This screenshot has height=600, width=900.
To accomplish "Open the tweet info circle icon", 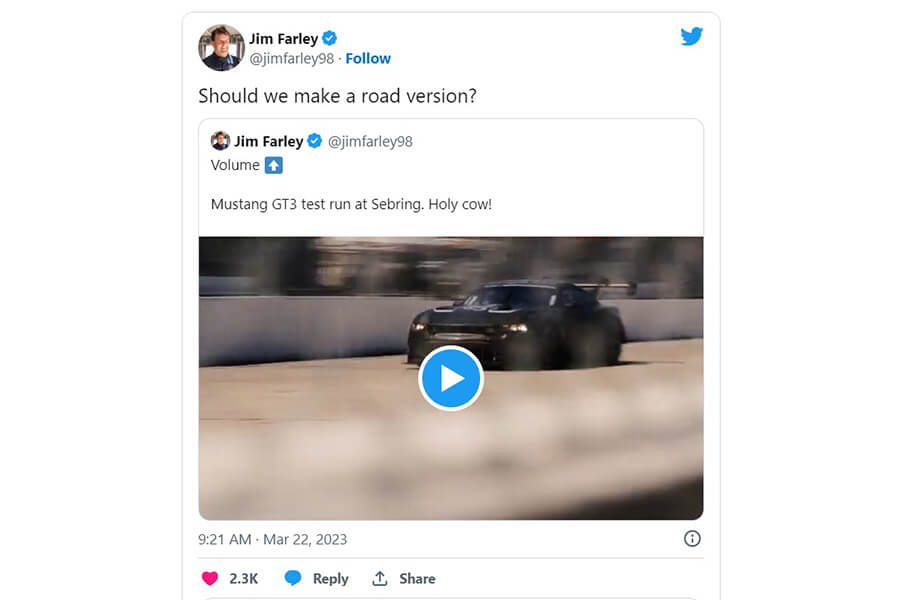I will coord(692,539).
